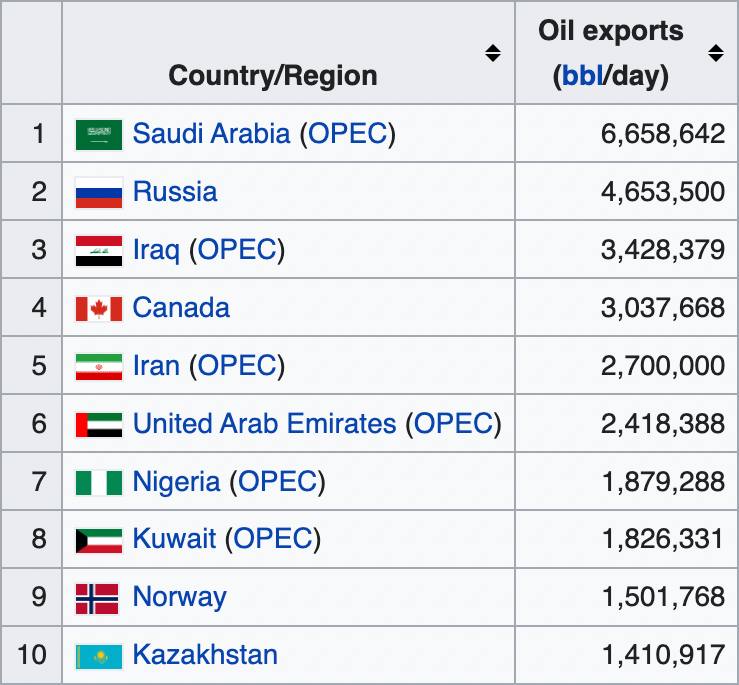Click the Canada maple leaf flag
739x685 pixels.
[99, 309]
